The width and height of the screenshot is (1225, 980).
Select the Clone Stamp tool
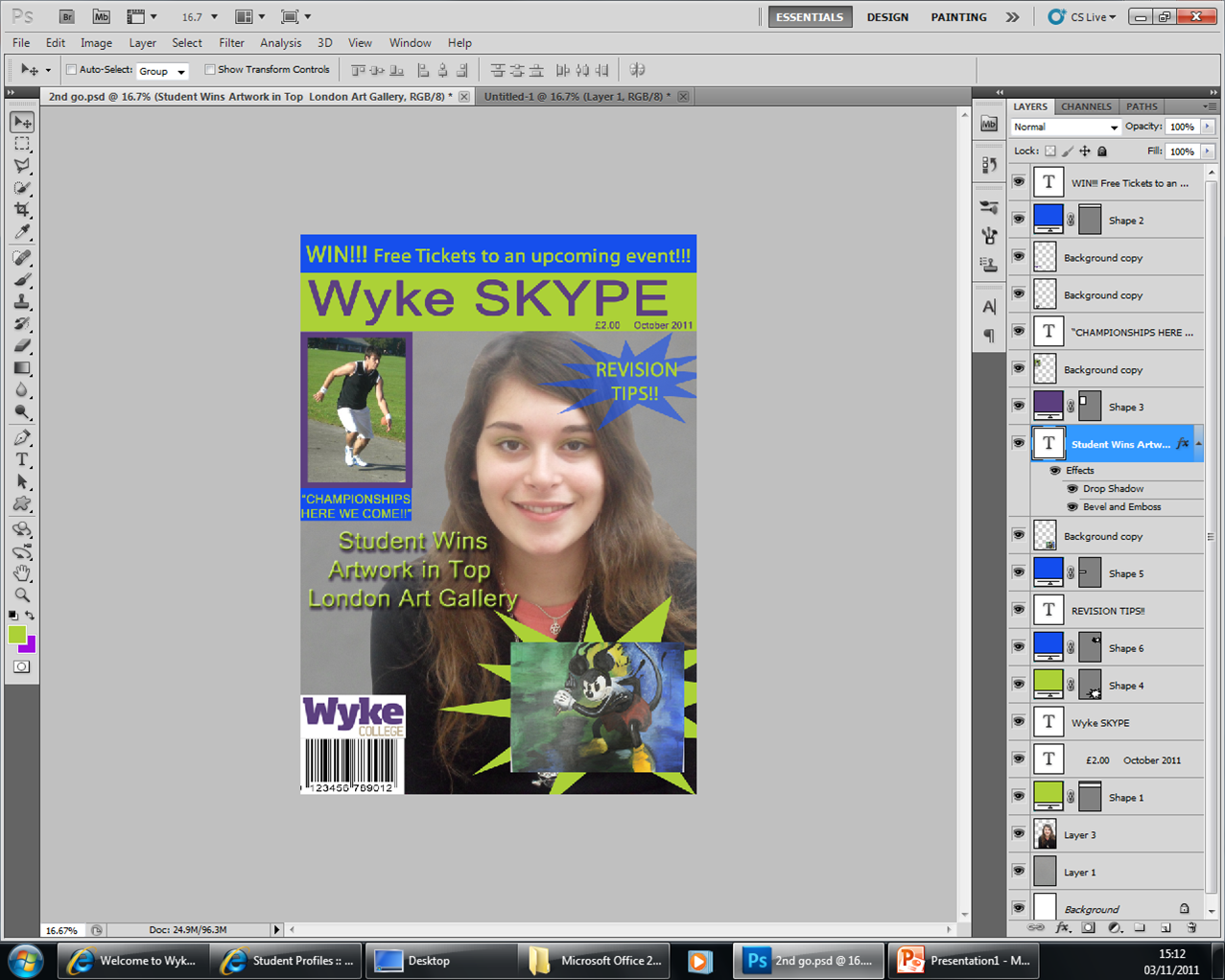point(22,302)
